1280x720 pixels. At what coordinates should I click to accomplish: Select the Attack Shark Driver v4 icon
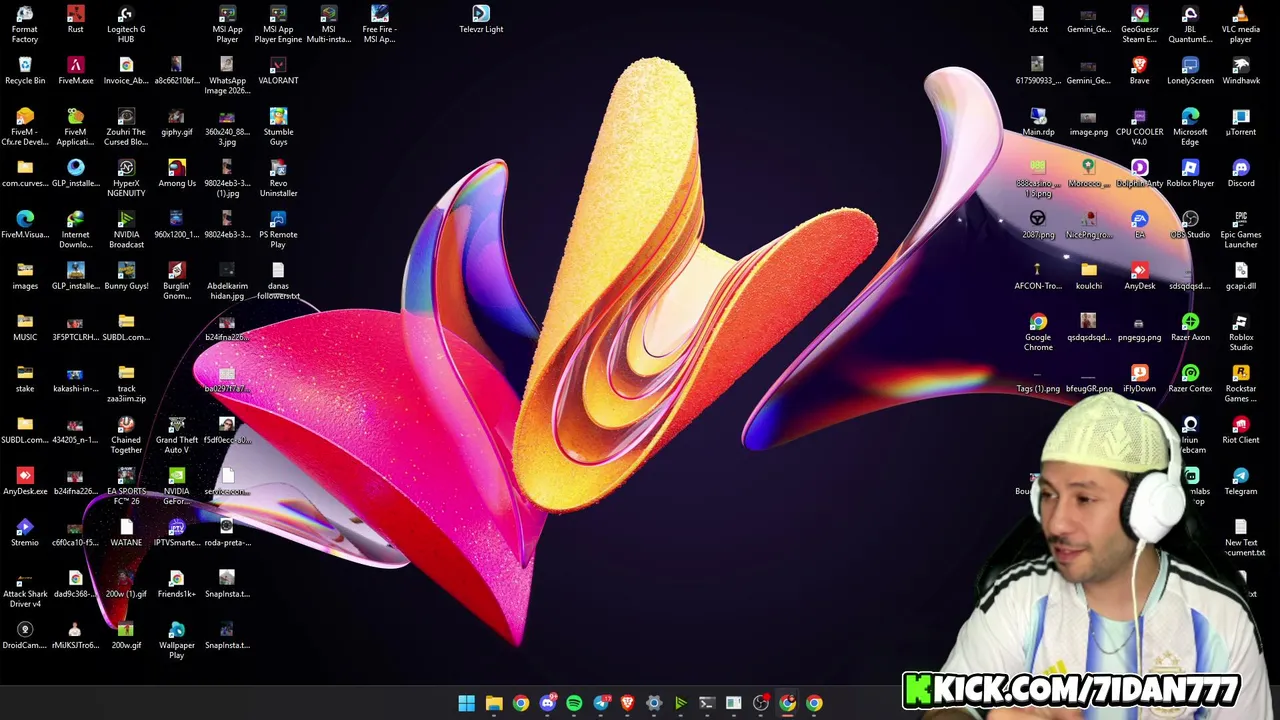[x=25, y=589]
